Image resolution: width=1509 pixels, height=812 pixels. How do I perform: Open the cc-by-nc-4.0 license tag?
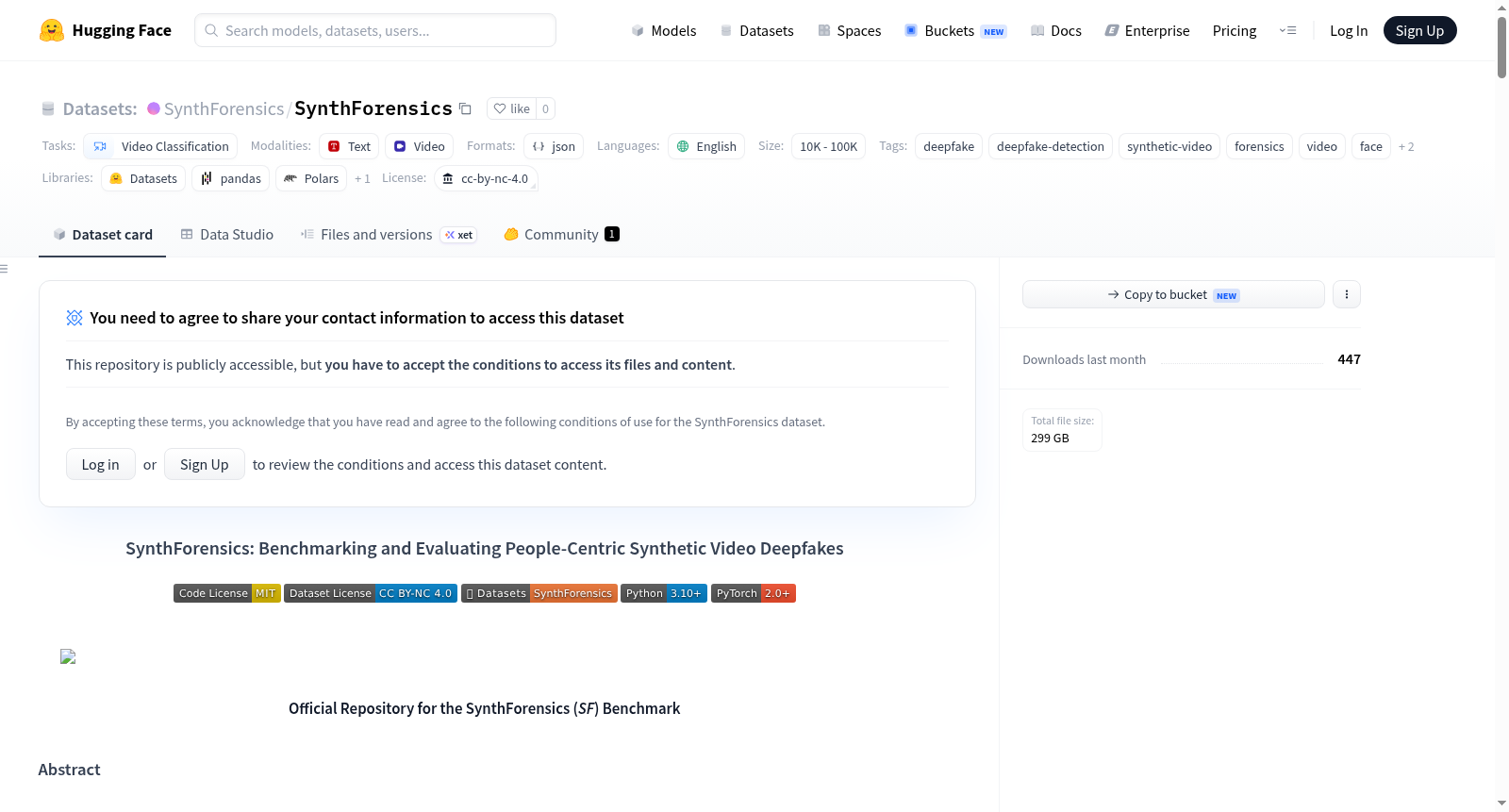click(486, 178)
